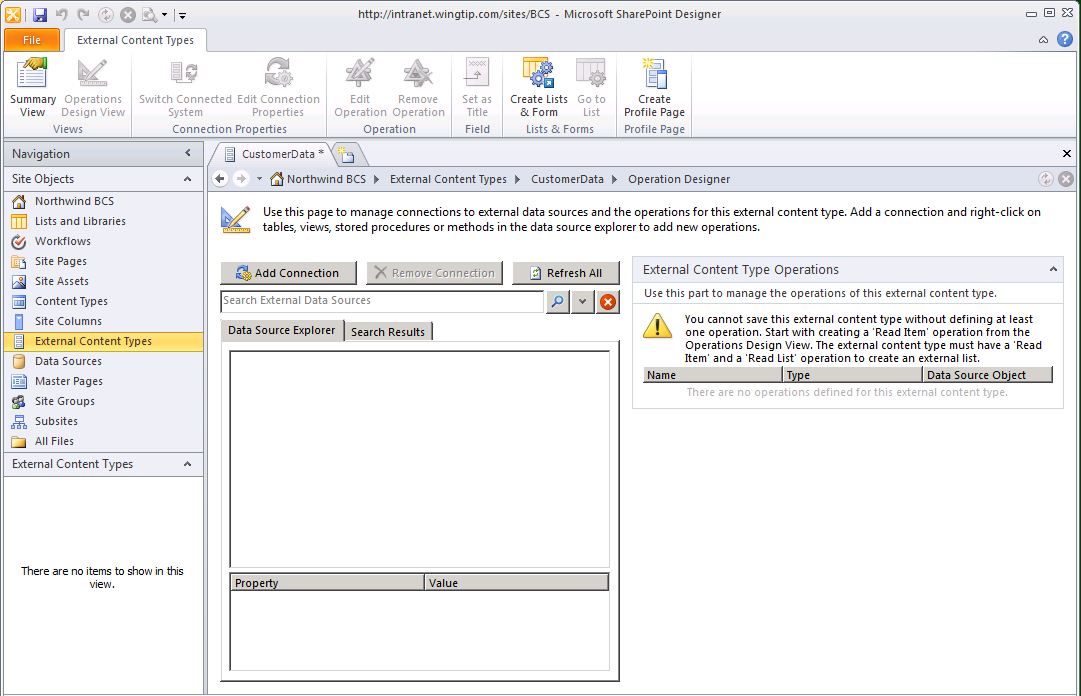
Task: Click Create Profile Page icon
Action: pos(654,88)
